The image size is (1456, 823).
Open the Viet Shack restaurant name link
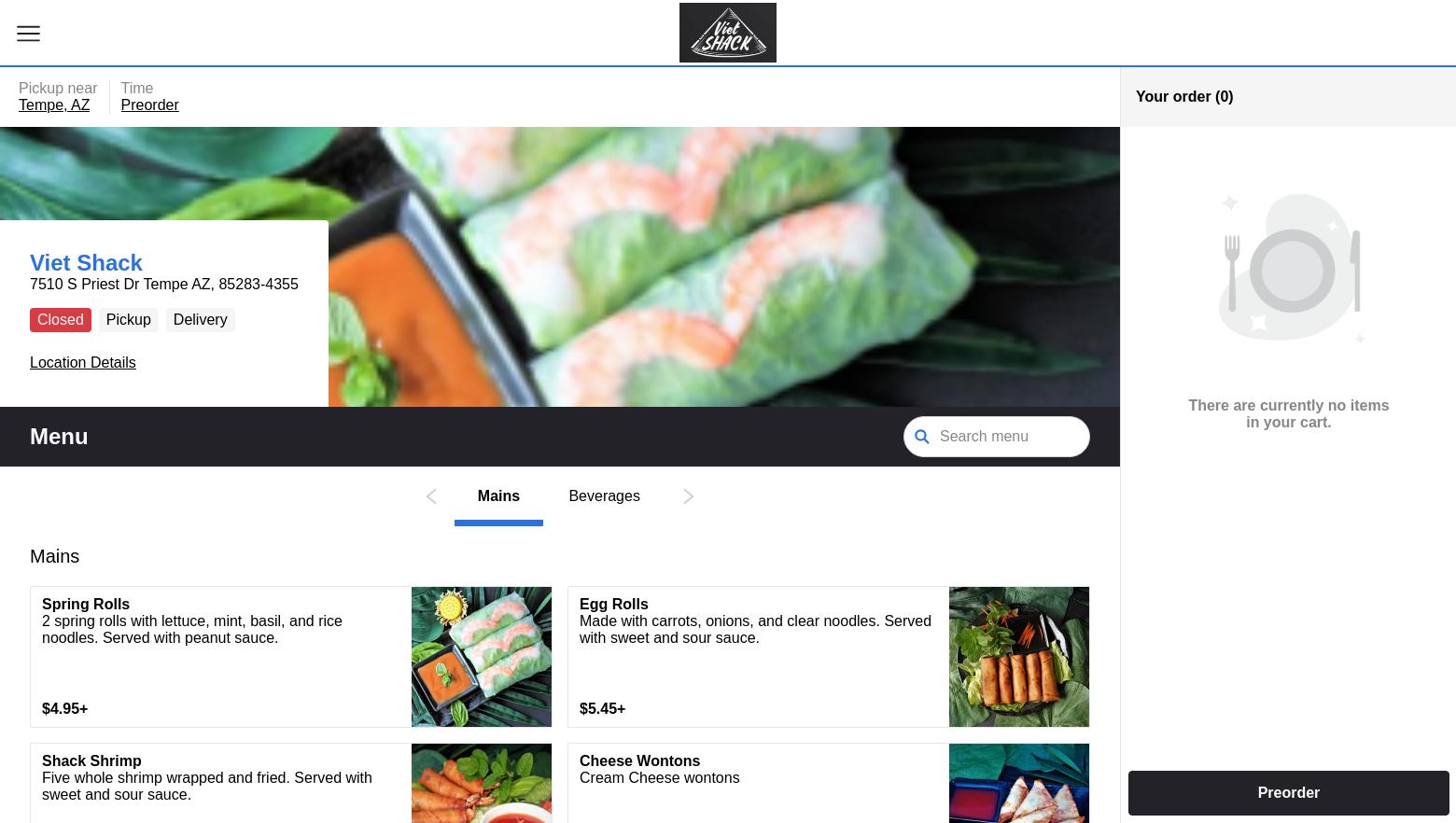click(86, 263)
